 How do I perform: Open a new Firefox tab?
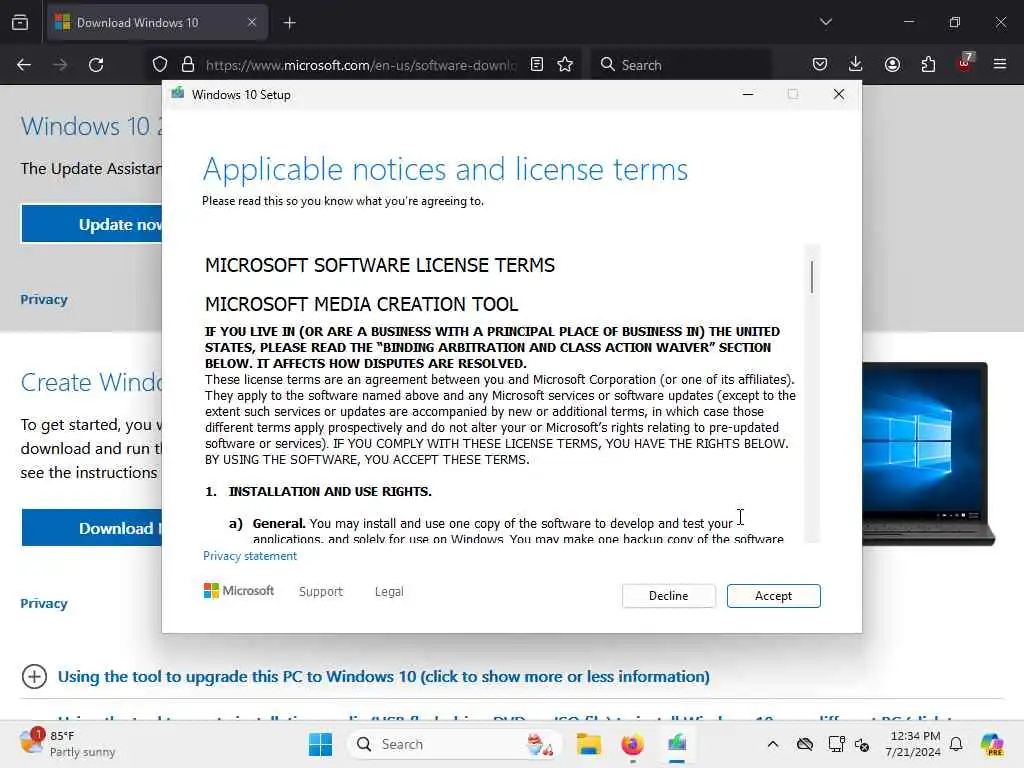click(x=289, y=23)
